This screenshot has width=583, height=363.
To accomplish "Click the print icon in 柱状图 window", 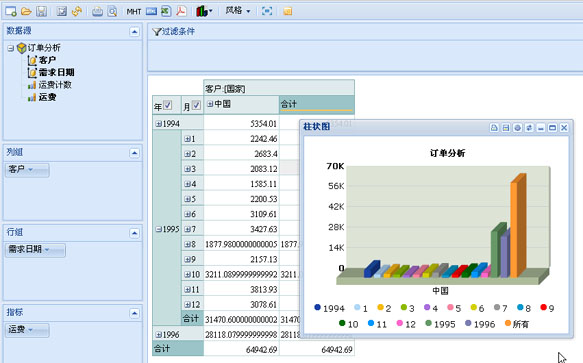I will [x=494, y=128].
